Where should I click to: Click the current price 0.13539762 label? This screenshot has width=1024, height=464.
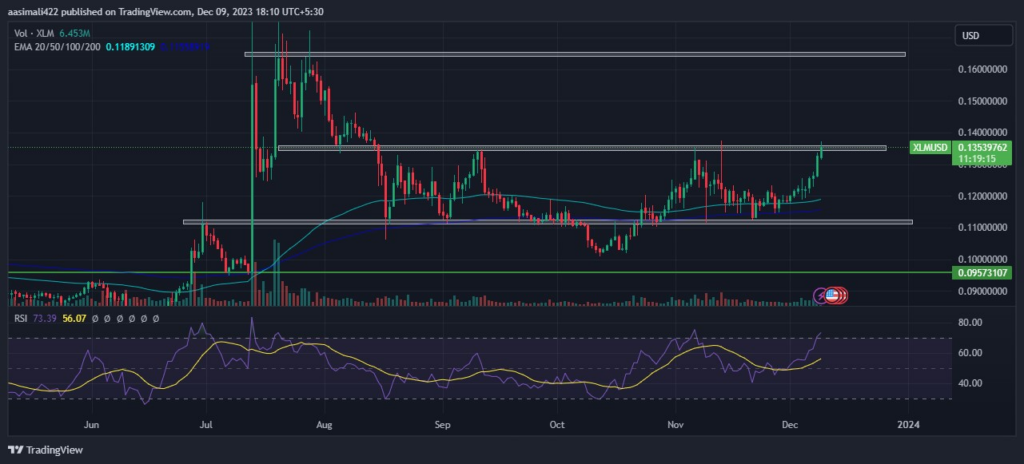[983, 148]
